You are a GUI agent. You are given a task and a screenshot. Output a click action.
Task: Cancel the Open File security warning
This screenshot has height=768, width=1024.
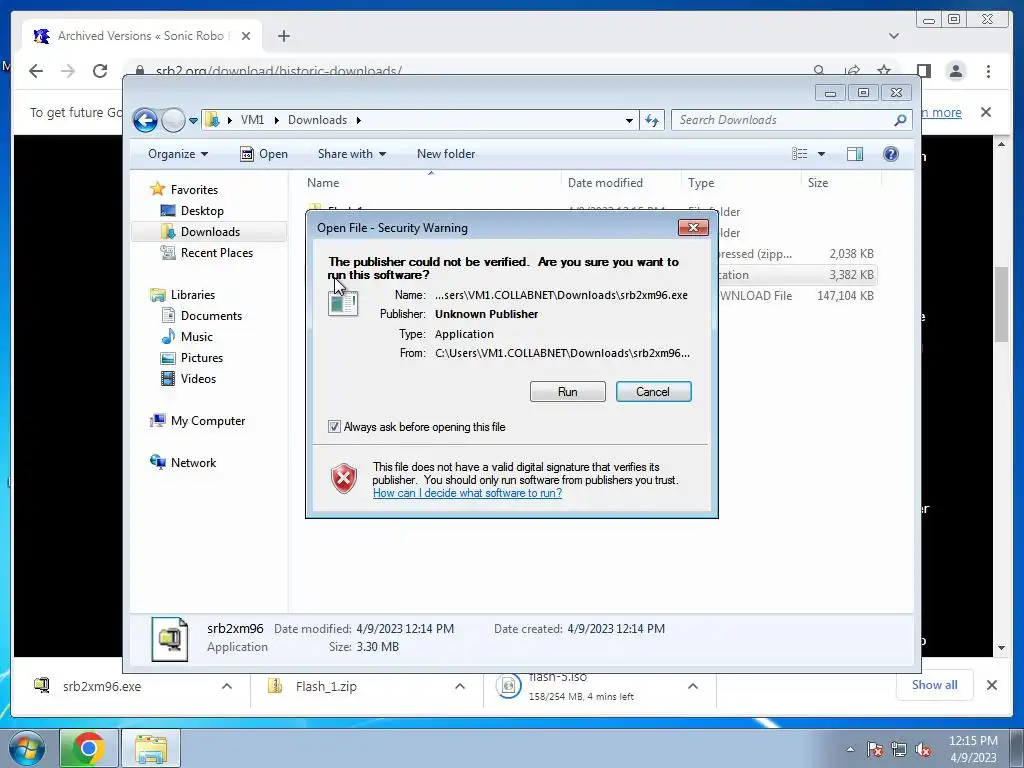coord(653,392)
